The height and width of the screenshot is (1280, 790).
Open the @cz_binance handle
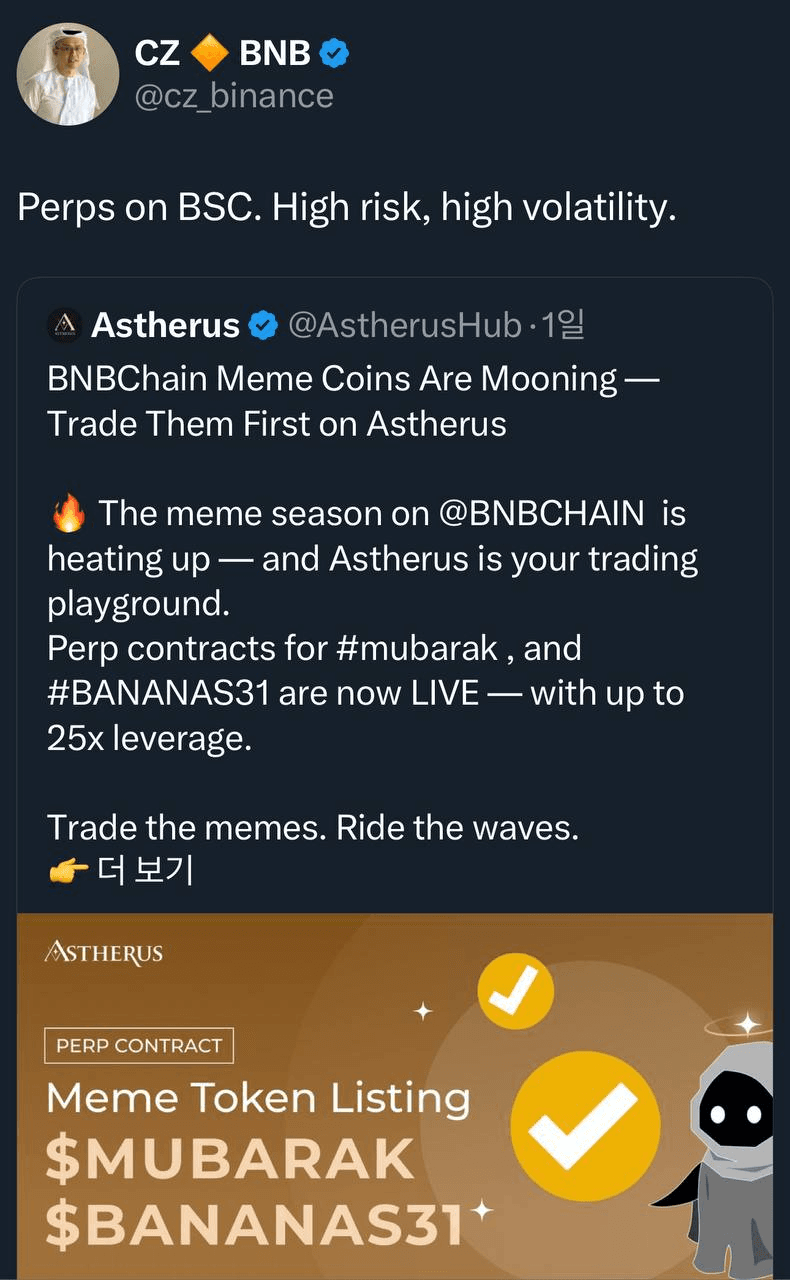234,96
